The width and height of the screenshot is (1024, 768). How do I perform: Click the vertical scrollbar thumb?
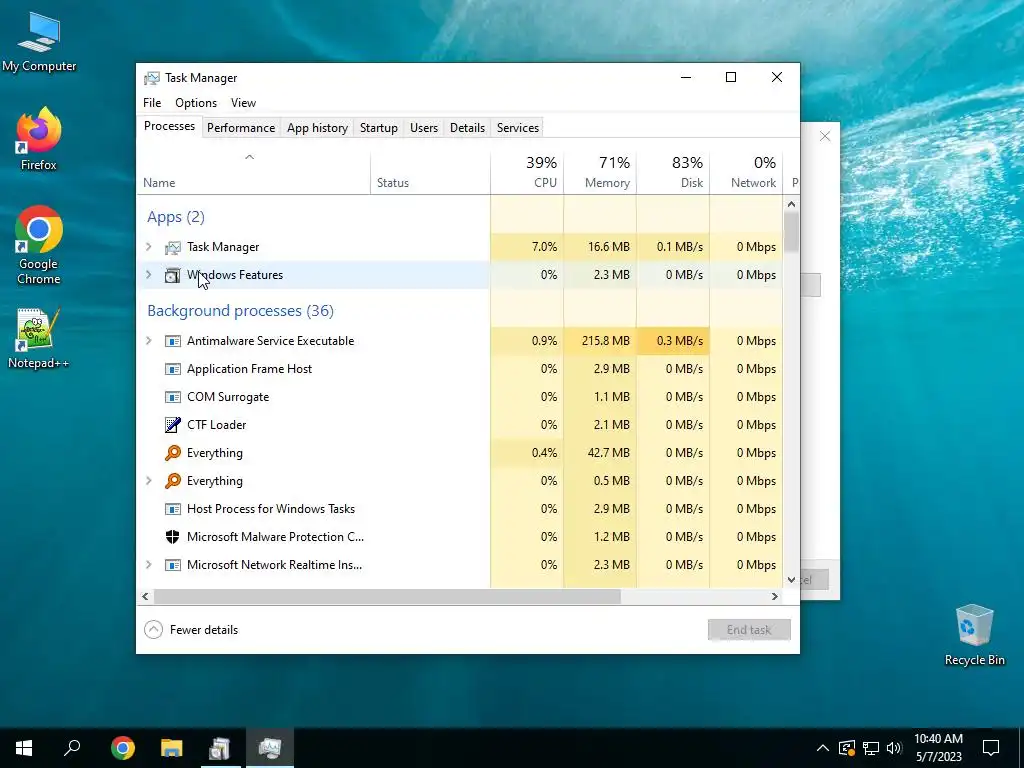click(x=792, y=232)
